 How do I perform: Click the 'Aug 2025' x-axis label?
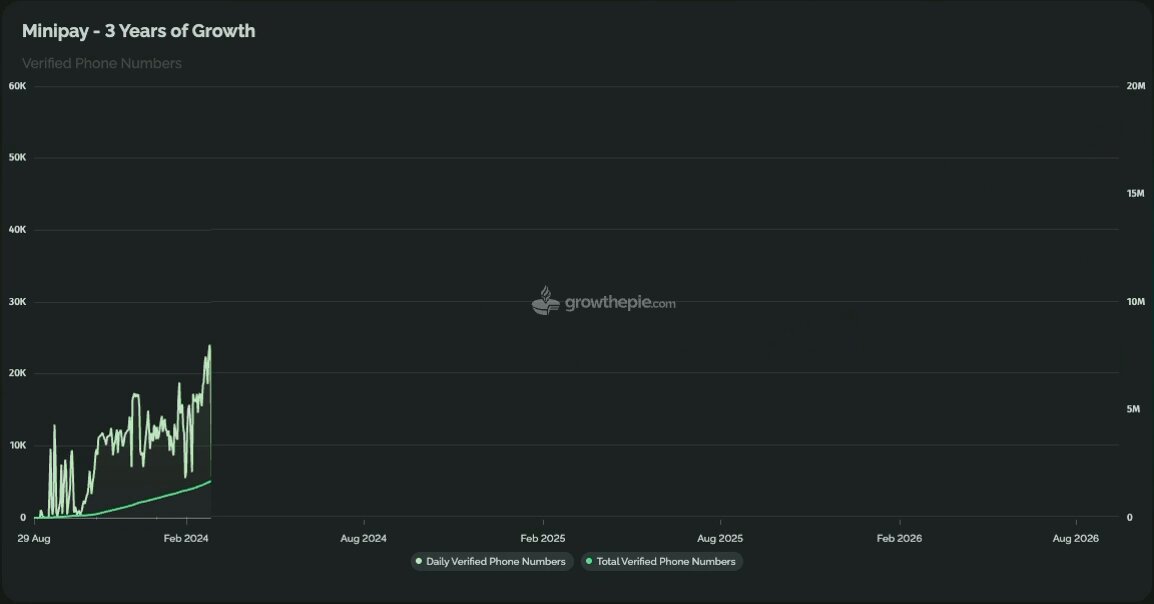pos(720,539)
